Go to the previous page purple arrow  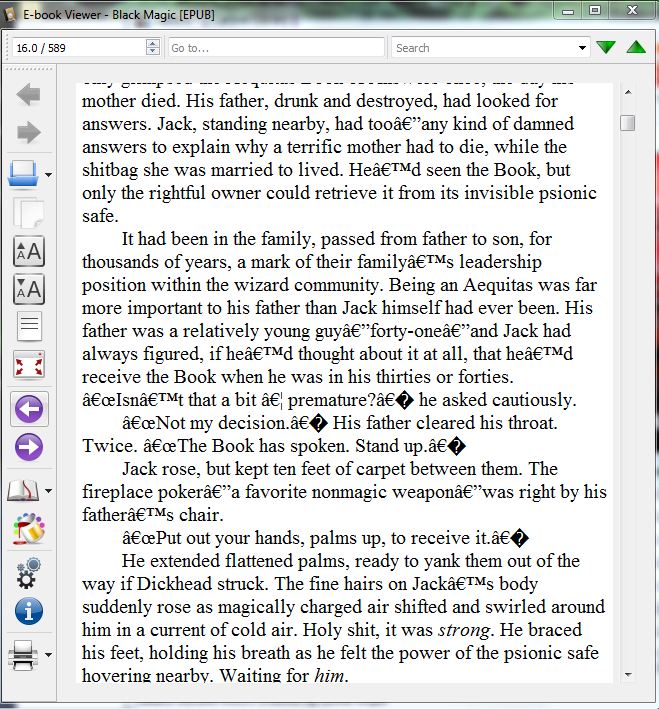[29, 409]
